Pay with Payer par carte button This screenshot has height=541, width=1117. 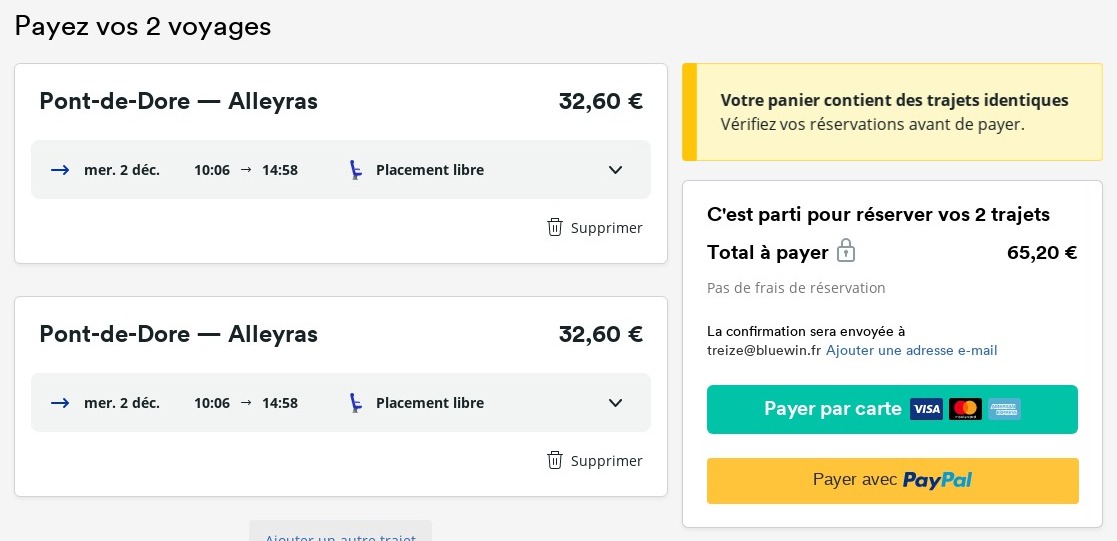(x=892, y=409)
